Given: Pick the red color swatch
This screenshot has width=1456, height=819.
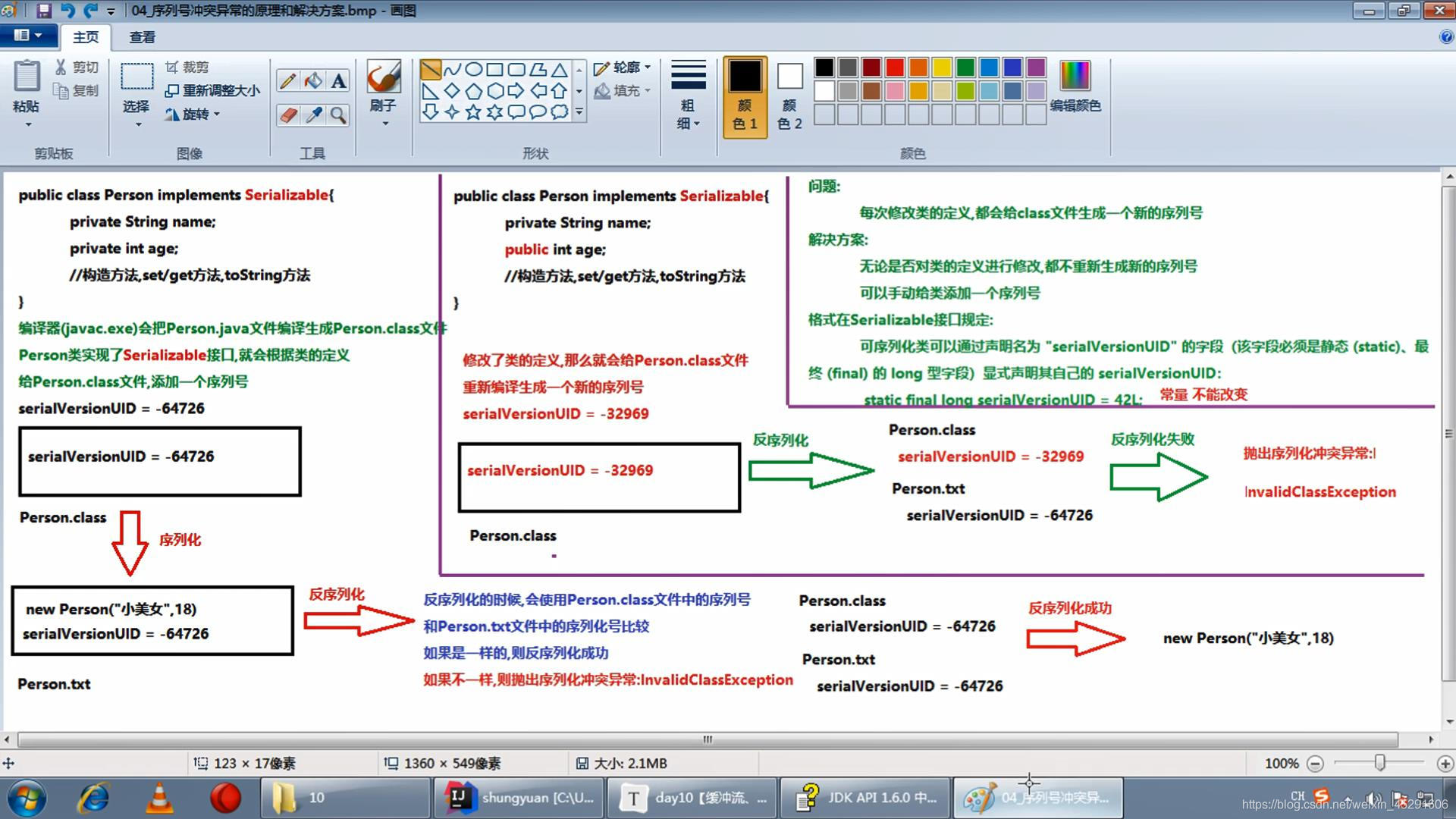Looking at the screenshot, I should (x=895, y=67).
